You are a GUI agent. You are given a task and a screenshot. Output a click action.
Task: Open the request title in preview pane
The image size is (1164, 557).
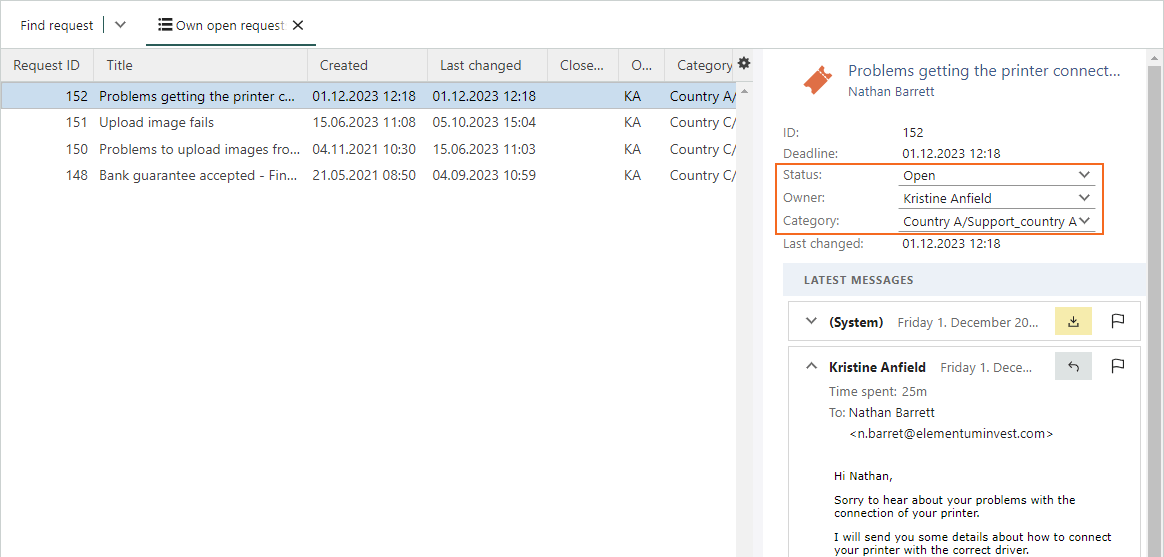[x=984, y=71]
